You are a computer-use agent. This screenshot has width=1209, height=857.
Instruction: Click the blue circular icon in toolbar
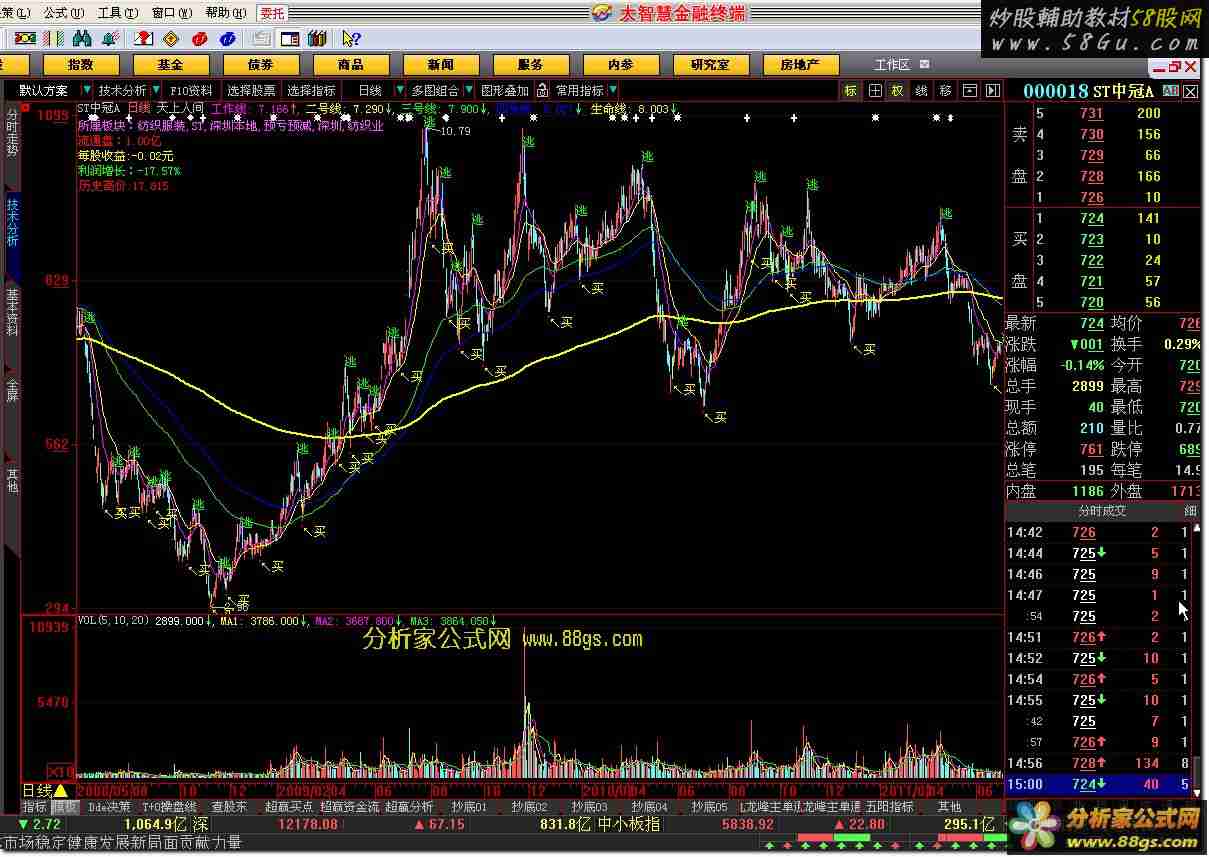coord(227,39)
